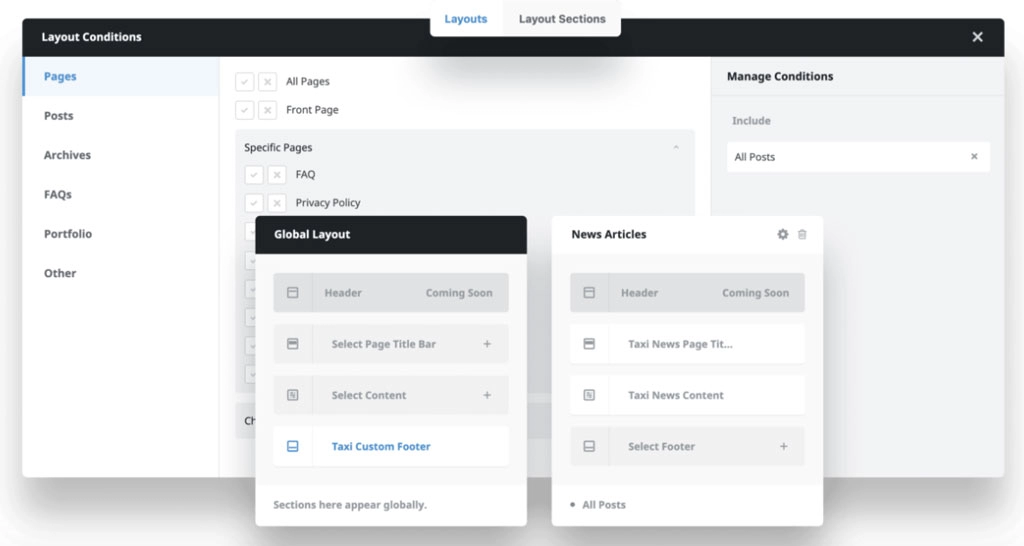
Task: Click 'Sections here appear globally.' note
Action: 350,505
